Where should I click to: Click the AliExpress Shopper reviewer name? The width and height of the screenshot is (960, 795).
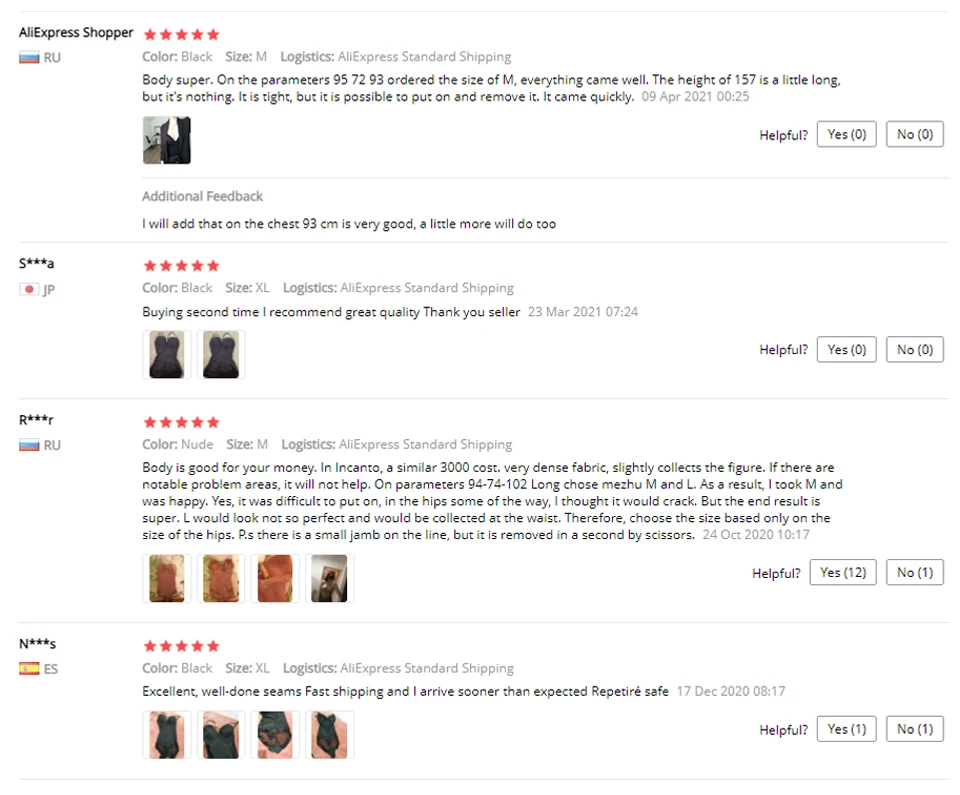coord(76,32)
